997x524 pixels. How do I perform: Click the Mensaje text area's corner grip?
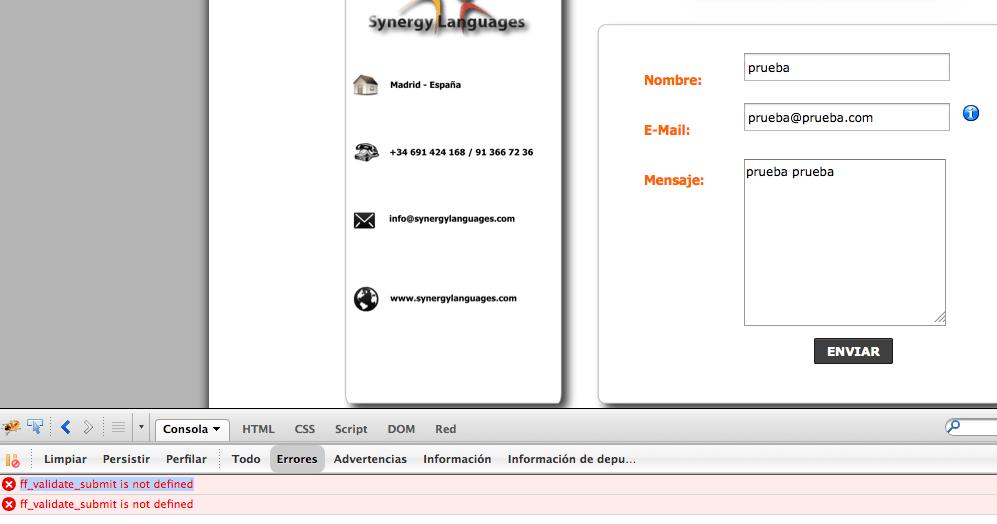pos(940,318)
